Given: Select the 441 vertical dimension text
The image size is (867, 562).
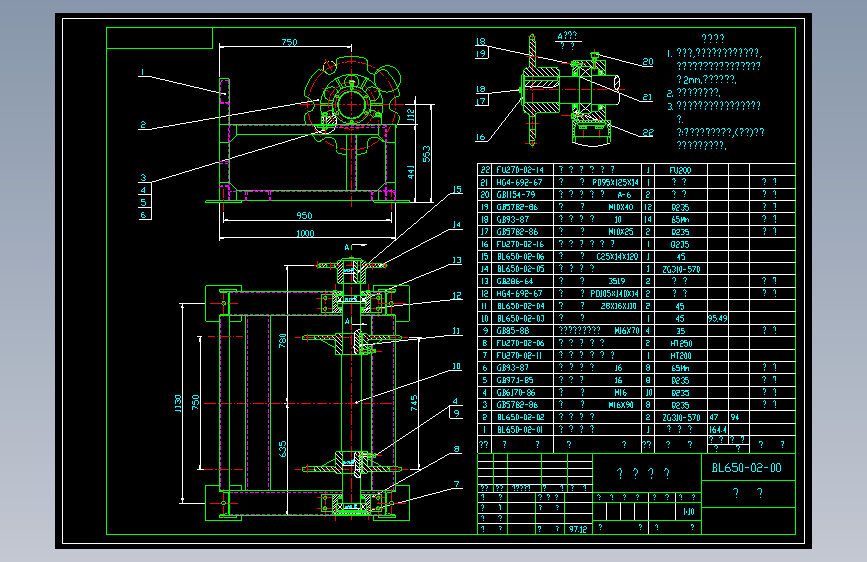Looking at the screenshot, I should tap(411, 171).
